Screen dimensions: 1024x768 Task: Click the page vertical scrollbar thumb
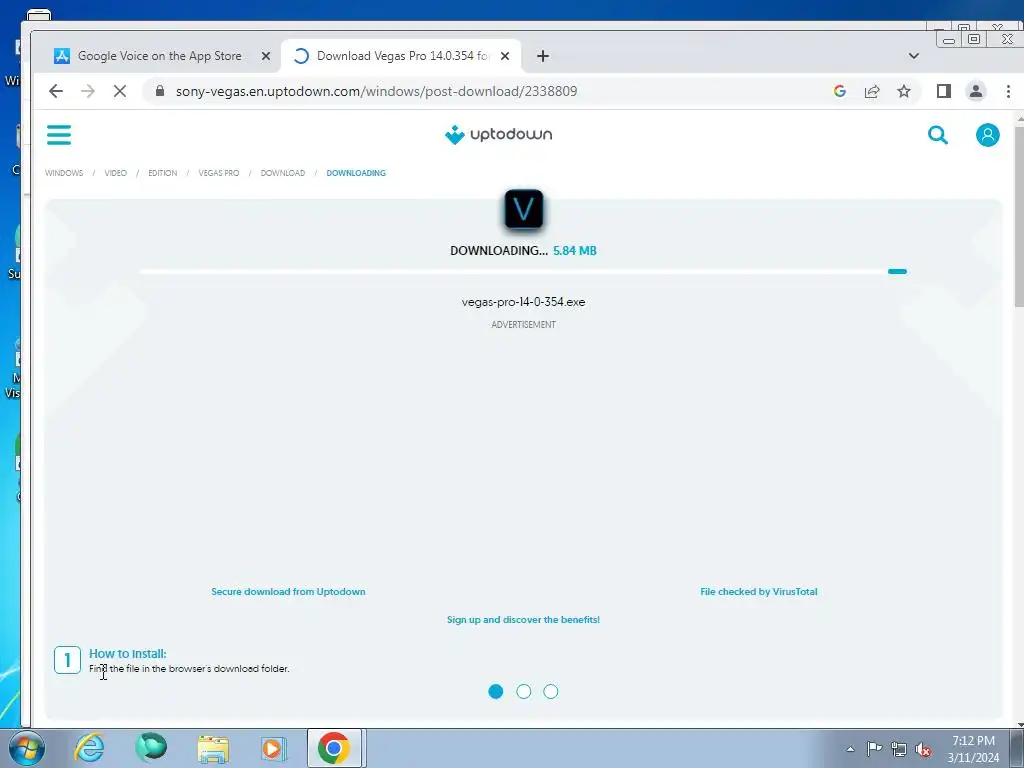click(1019, 216)
